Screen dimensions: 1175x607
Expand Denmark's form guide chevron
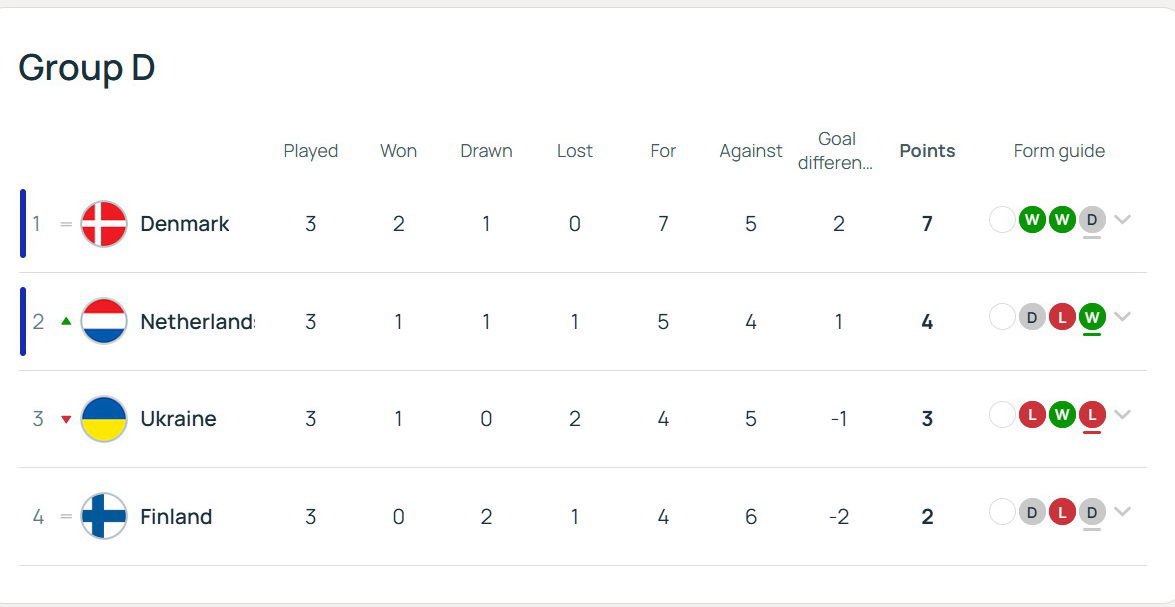[x=1122, y=220]
